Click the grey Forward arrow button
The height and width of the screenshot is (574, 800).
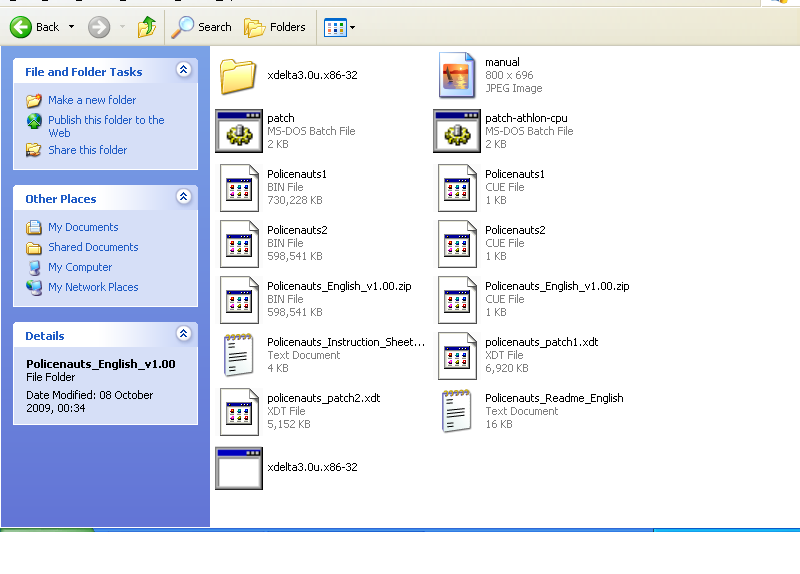click(x=99, y=27)
